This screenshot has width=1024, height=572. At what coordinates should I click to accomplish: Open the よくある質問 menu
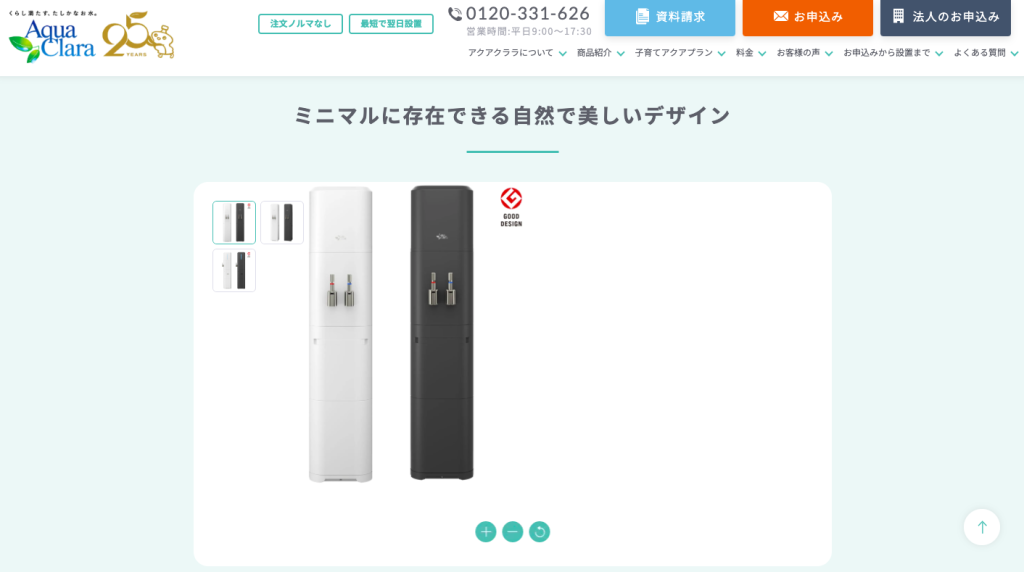[985, 53]
